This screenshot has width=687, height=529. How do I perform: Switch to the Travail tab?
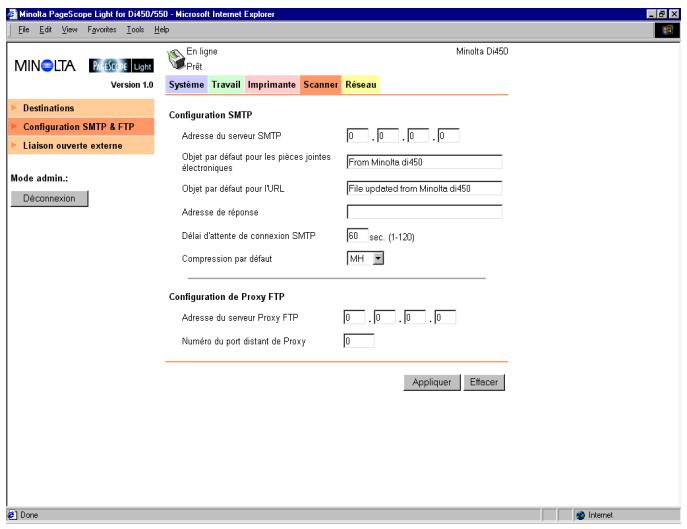click(x=226, y=85)
